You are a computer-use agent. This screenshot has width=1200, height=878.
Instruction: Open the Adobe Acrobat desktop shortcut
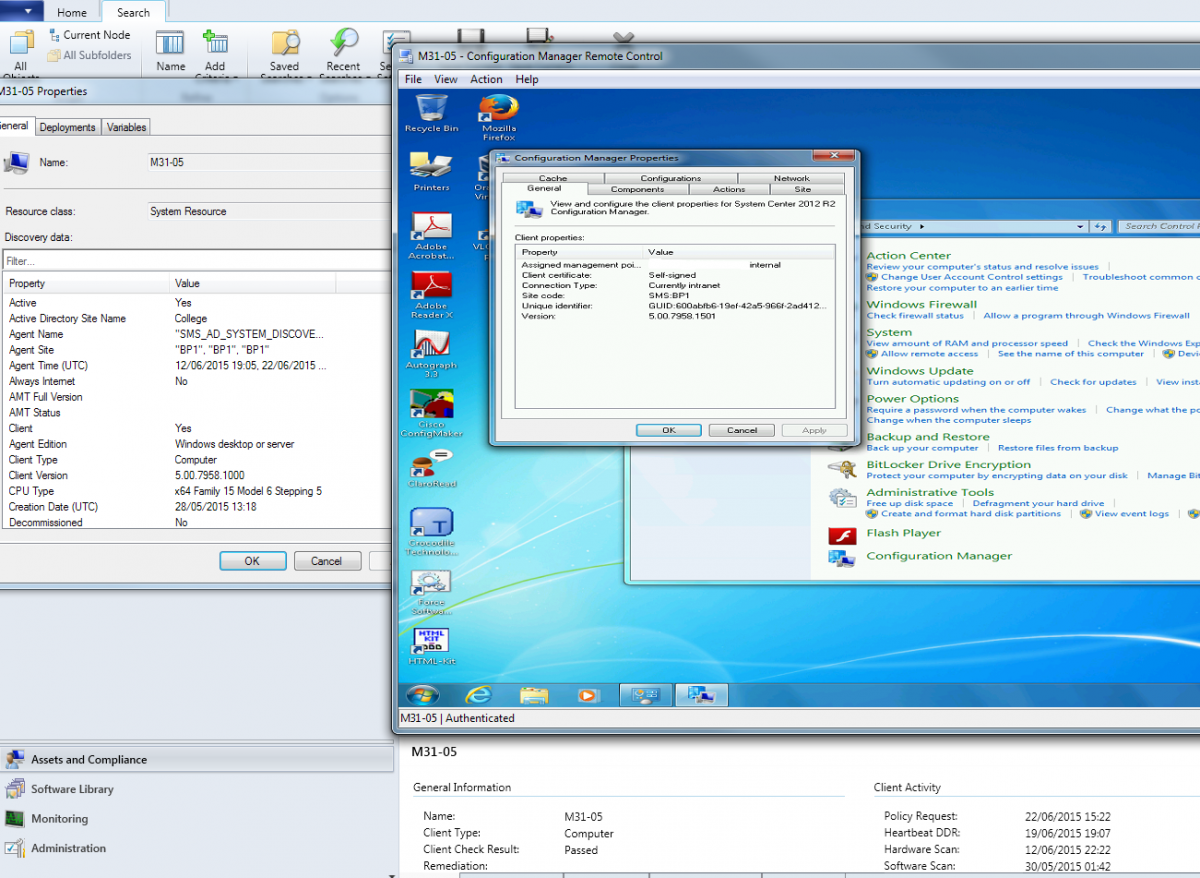[x=431, y=235]
